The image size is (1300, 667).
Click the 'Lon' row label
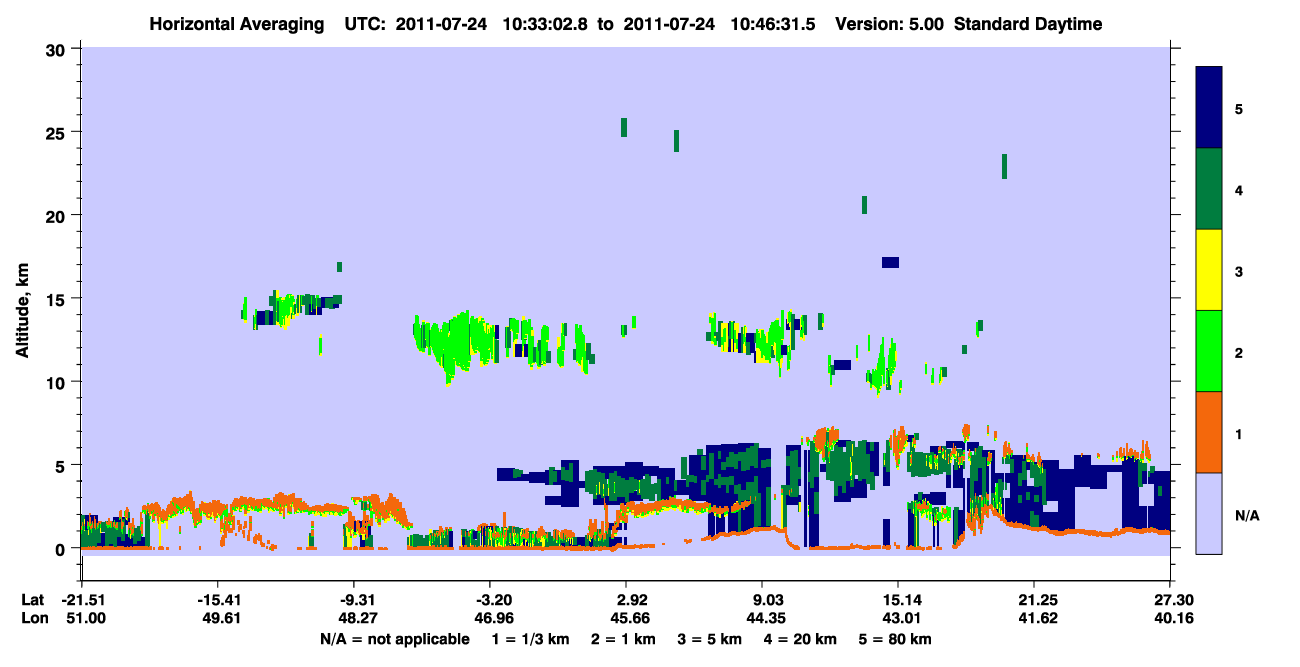33,618
